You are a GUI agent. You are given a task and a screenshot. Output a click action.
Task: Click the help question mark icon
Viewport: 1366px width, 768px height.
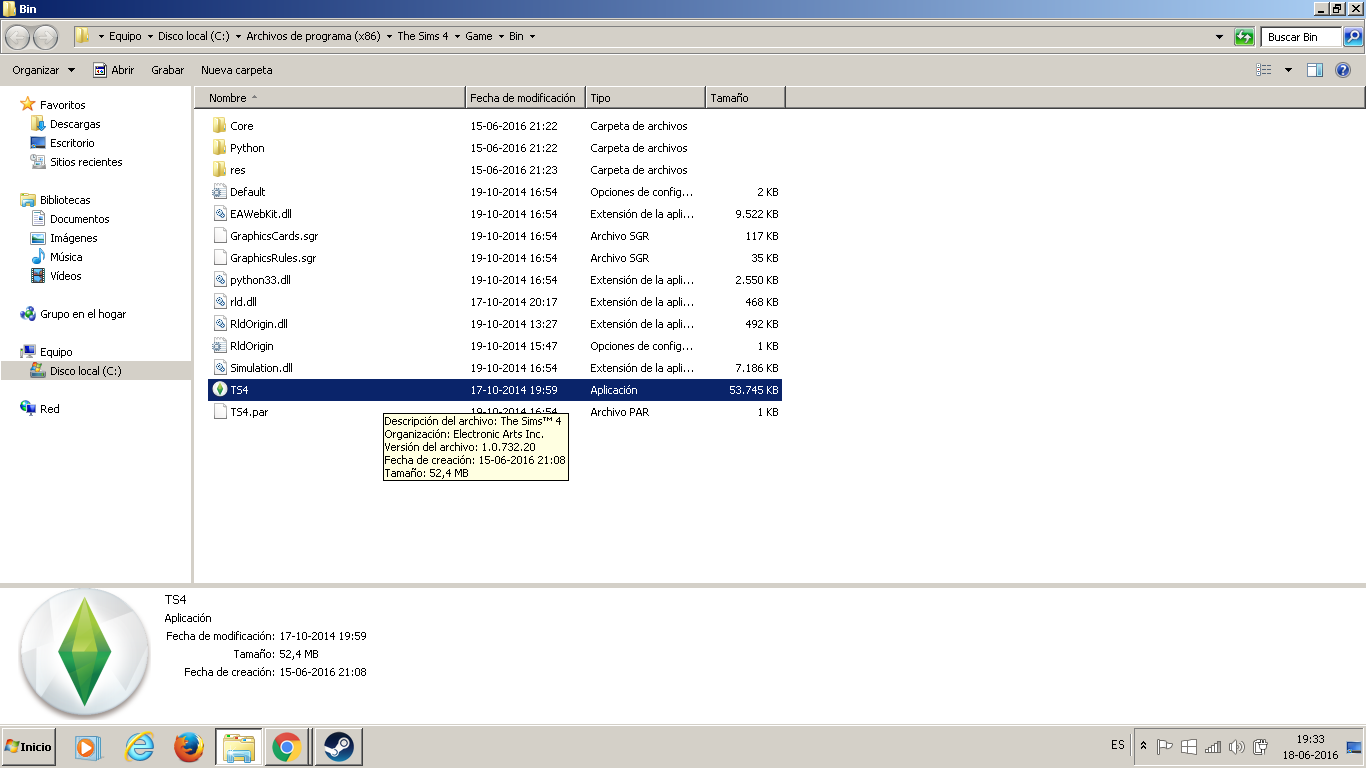(1343, 70)
